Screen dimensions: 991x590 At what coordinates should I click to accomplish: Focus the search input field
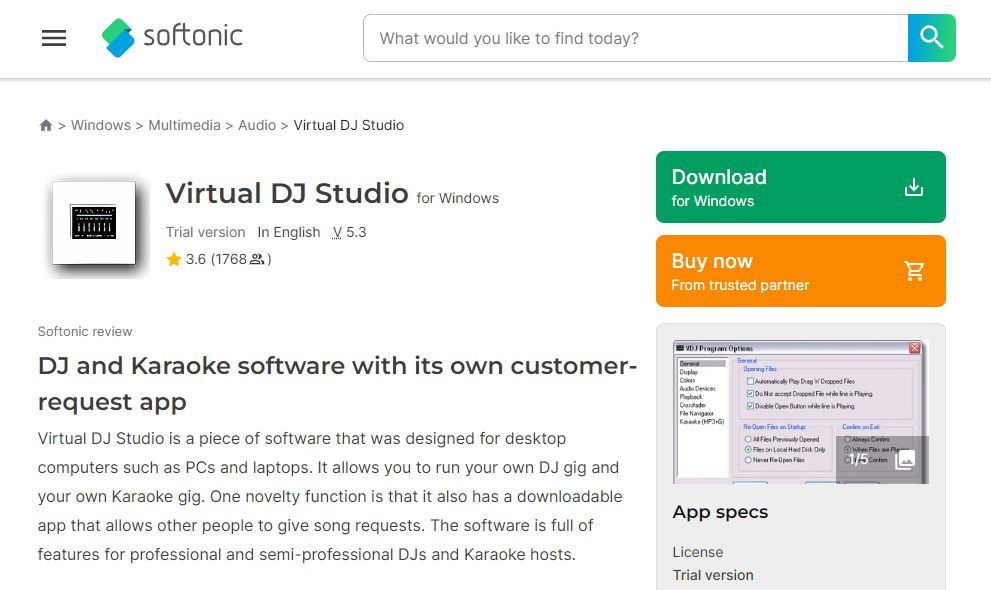[636, 38]
